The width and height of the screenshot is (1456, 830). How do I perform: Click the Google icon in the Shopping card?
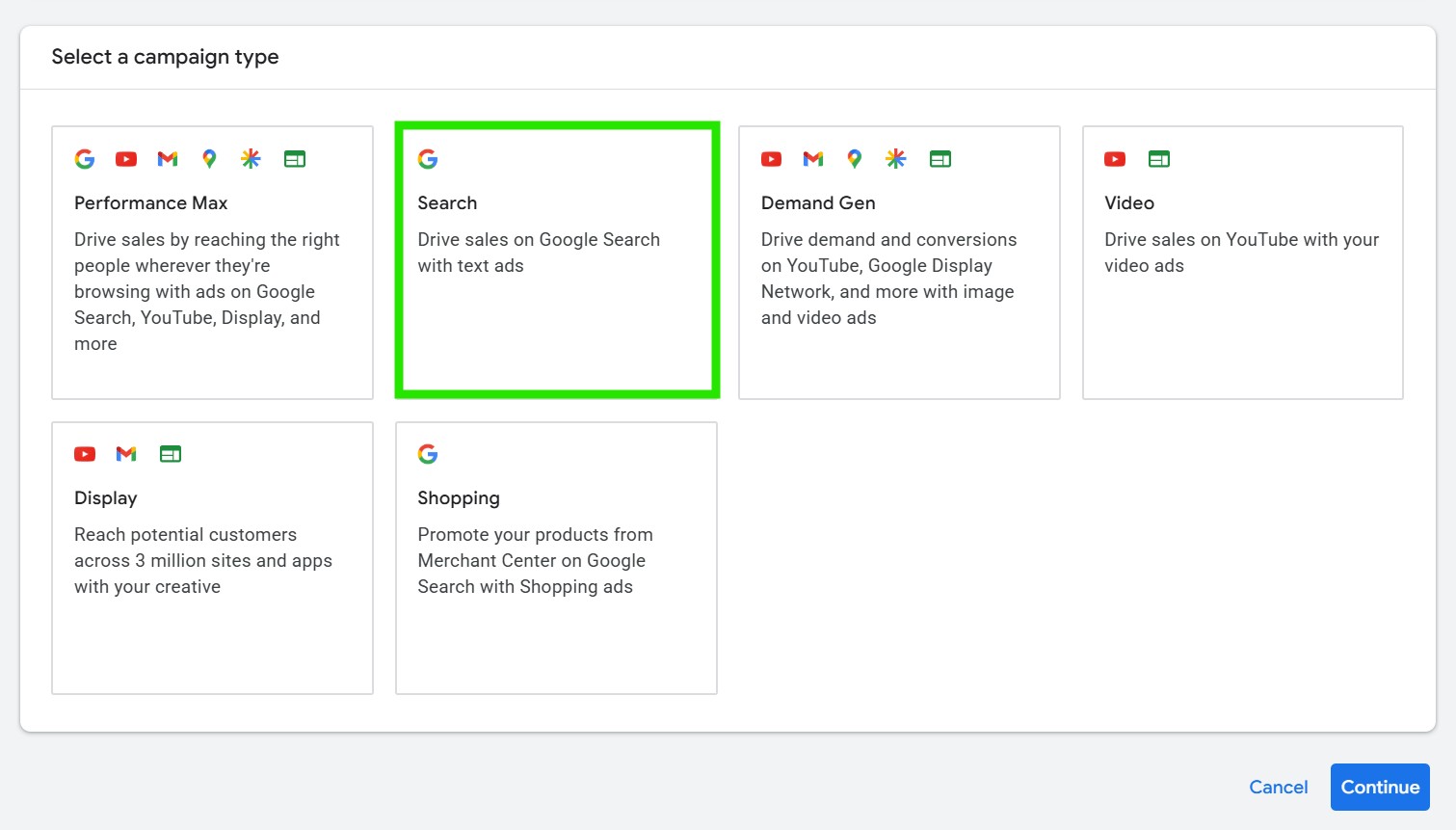click(428, 454)
